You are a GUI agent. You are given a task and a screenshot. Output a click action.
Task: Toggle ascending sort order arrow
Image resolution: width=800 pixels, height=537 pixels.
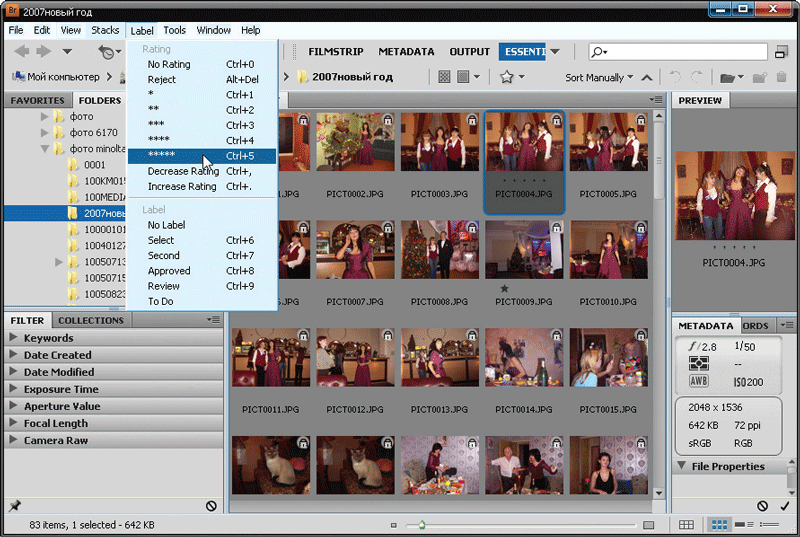(x=647, y=78)
